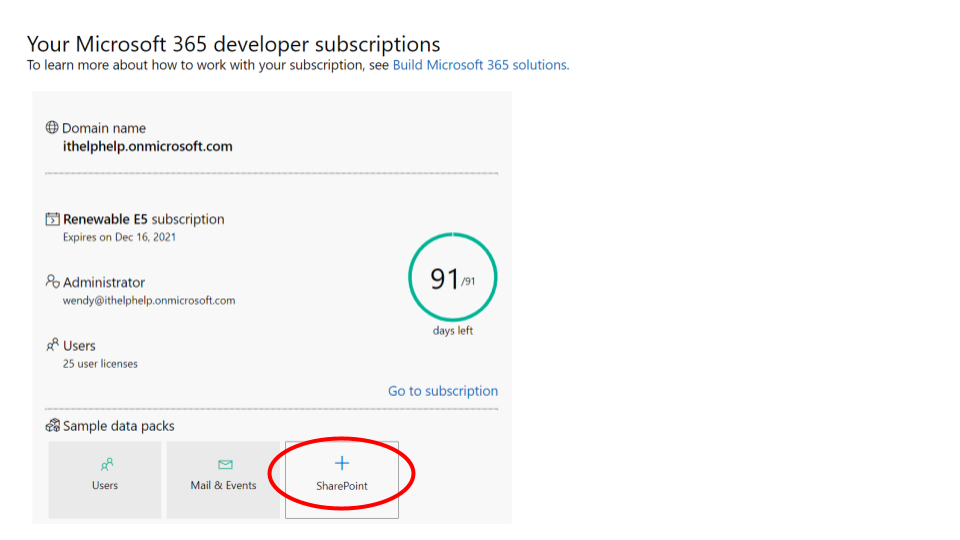Click the 25 user licenses text
The height and width of the screenshot is (540, 960).
(100, 364)
